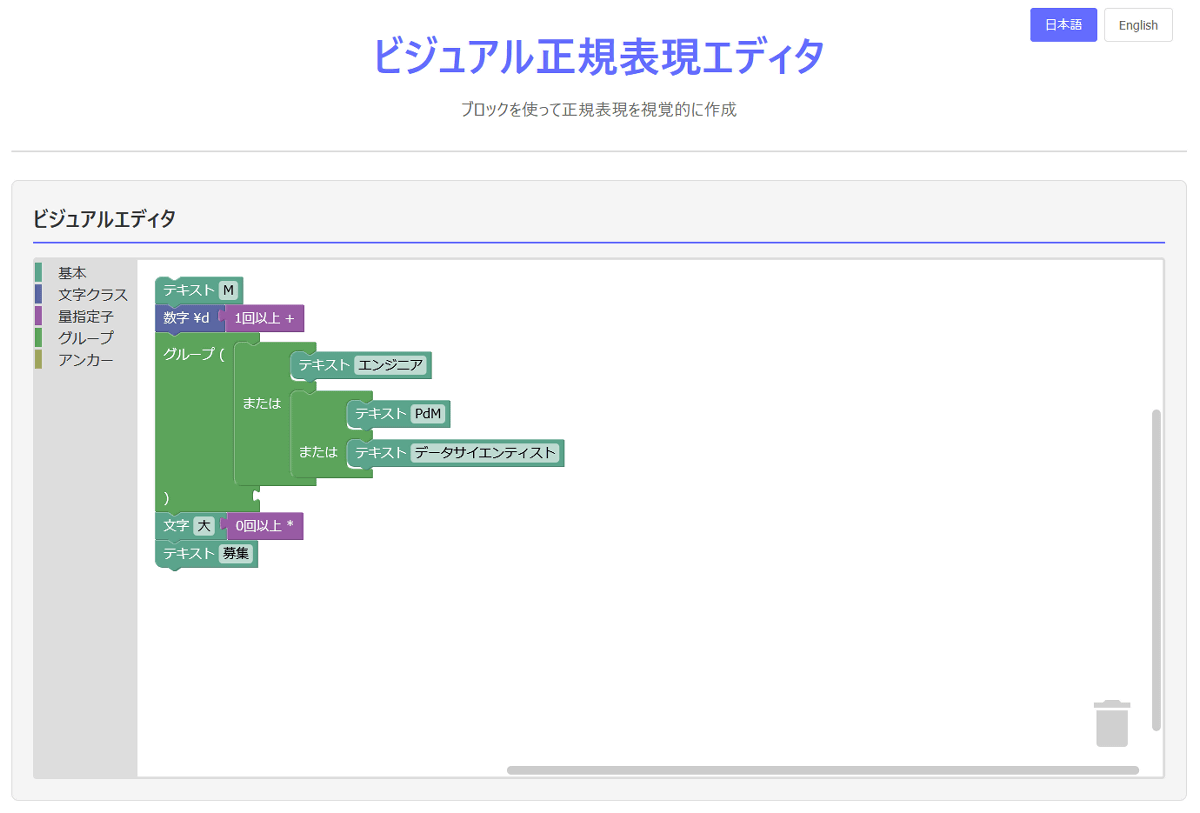
Task: Click the ビジュアルエディタ section heading
Action: pyautogui.click(x=104, y=218)
